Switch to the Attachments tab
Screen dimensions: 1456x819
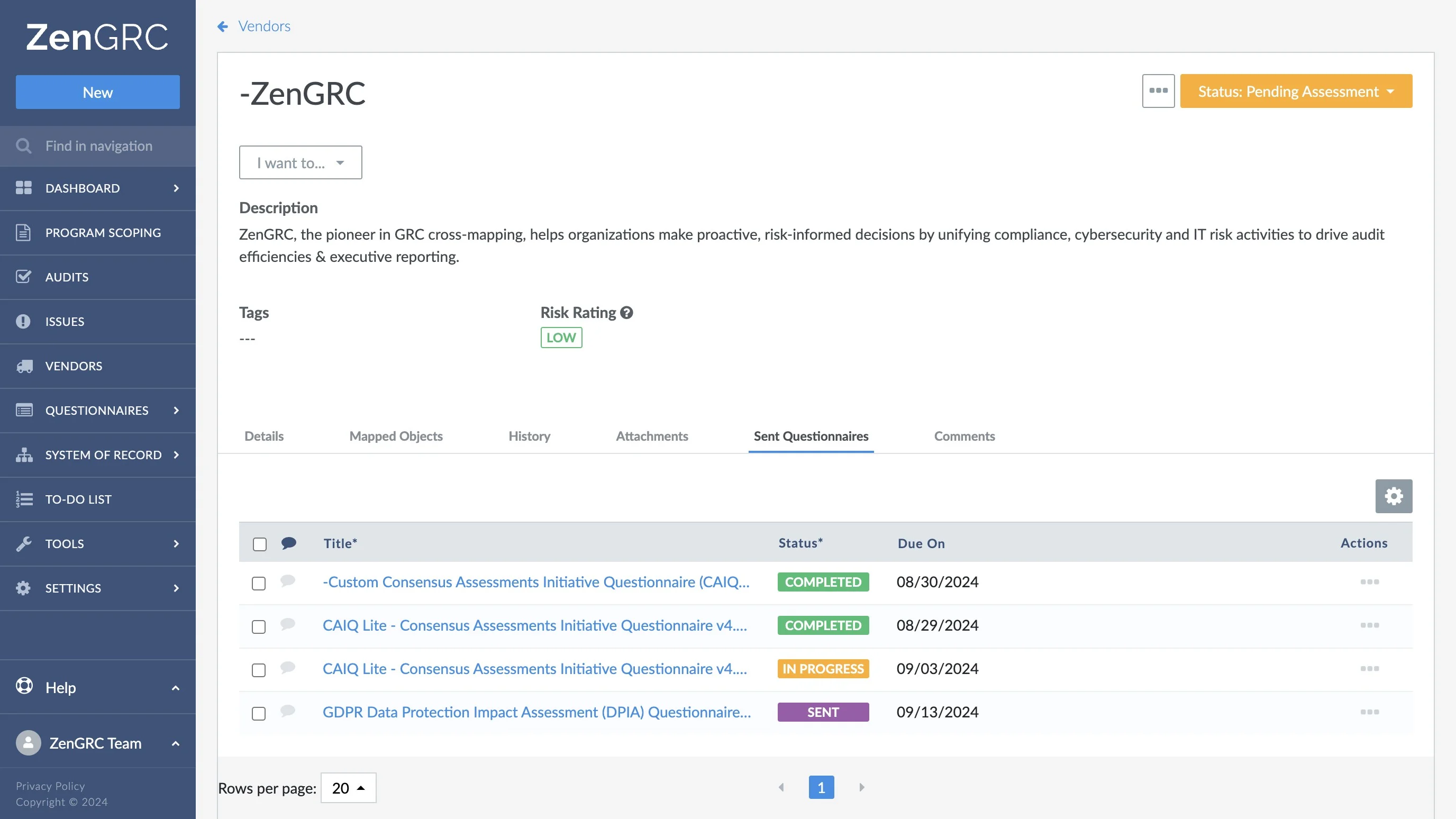[652, 436]
